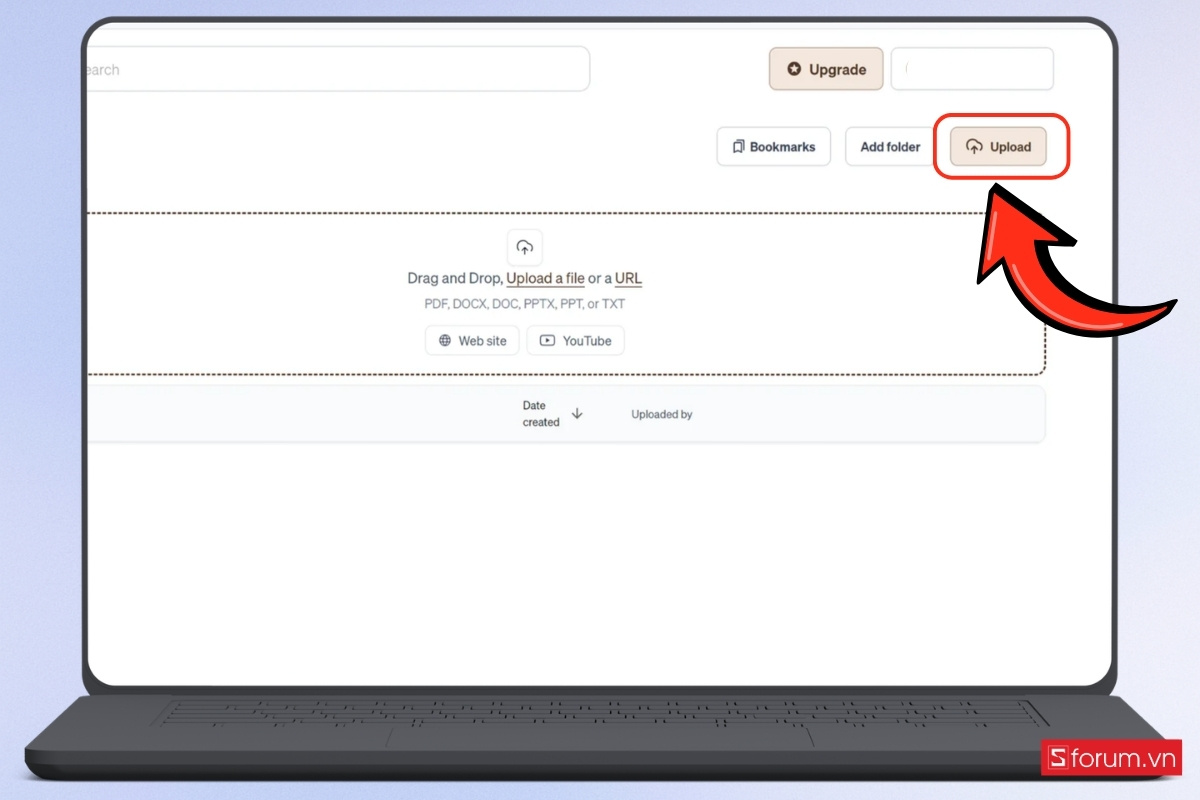Choose the YouTube option
The image size is (1200, 800).
pos(576,341)
